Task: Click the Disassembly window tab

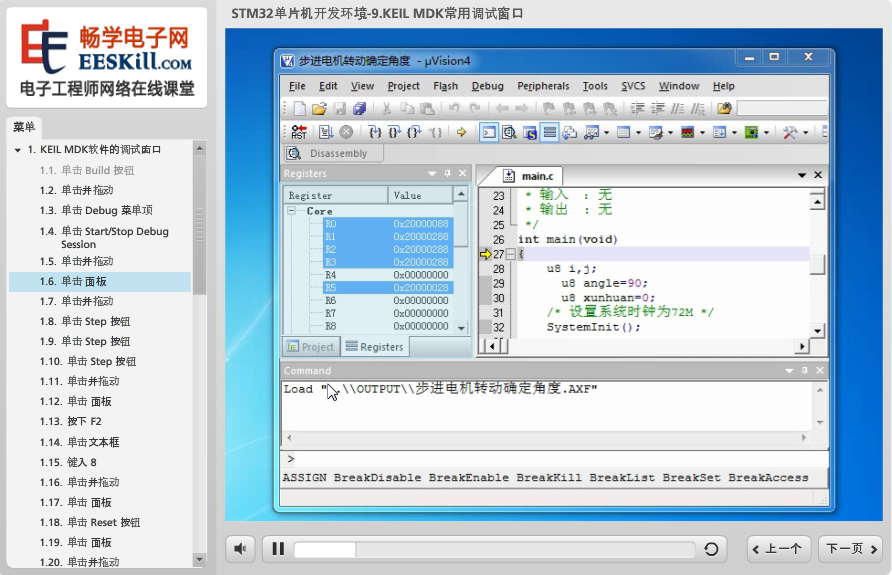Action: (333, 154)
